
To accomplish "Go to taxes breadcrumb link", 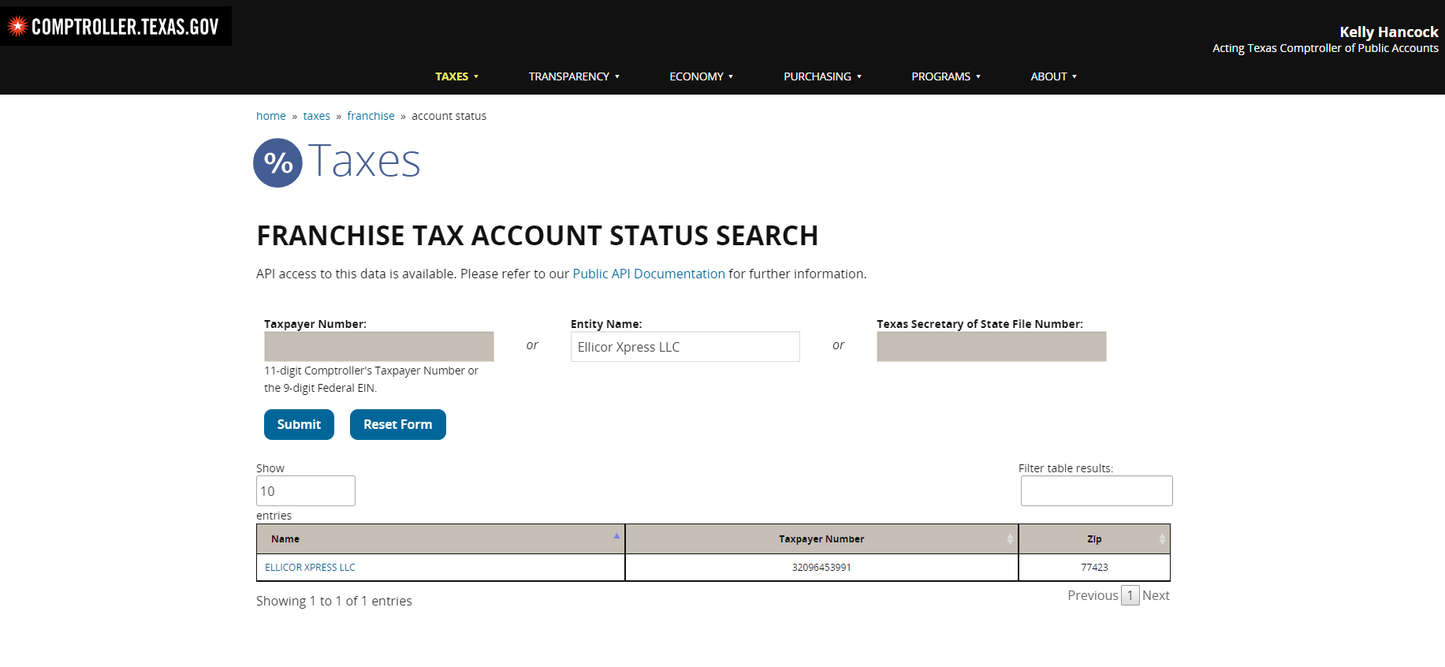I will click(x=316, y=116).
